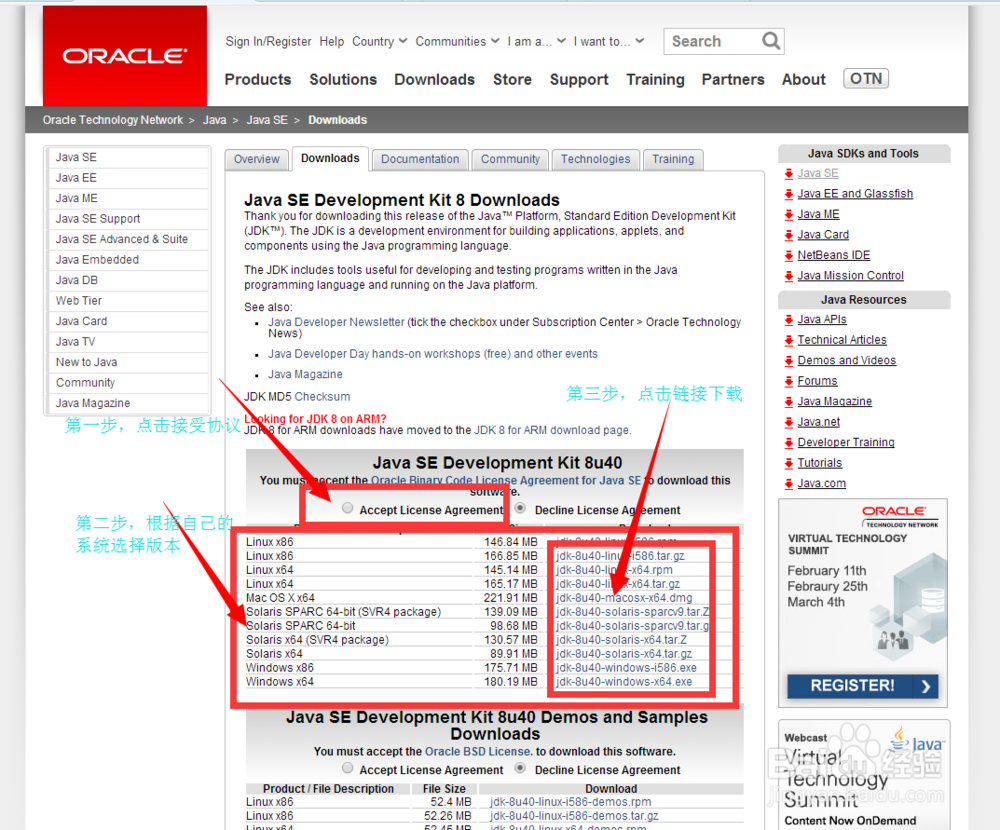Image resolution: width=1000 pixels, height=830 pixels.
Task: Click the red arrow icon beside Java.com
Action: click(x=789, y=484)
